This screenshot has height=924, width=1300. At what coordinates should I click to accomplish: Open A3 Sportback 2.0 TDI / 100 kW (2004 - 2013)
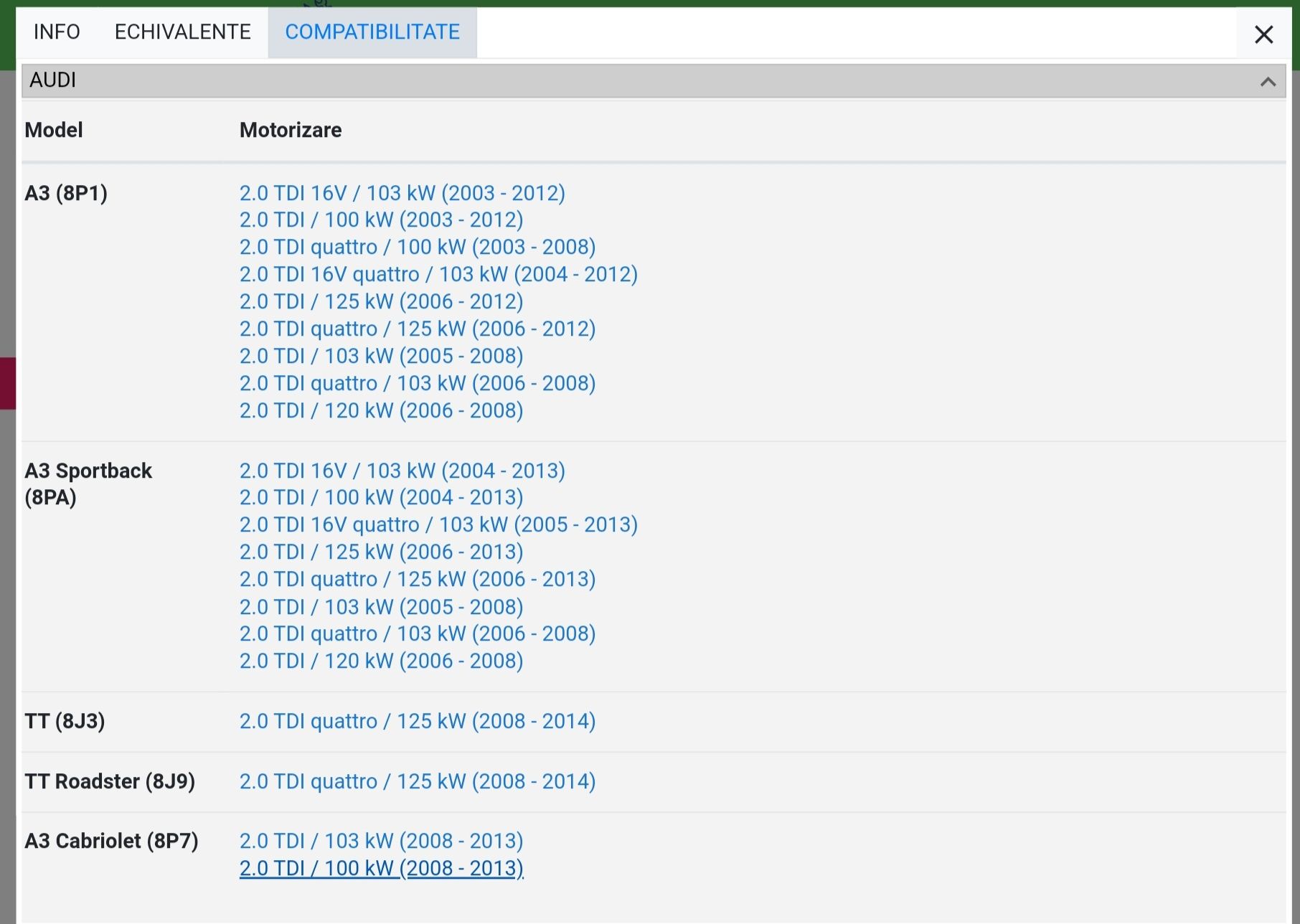point(381,497)
